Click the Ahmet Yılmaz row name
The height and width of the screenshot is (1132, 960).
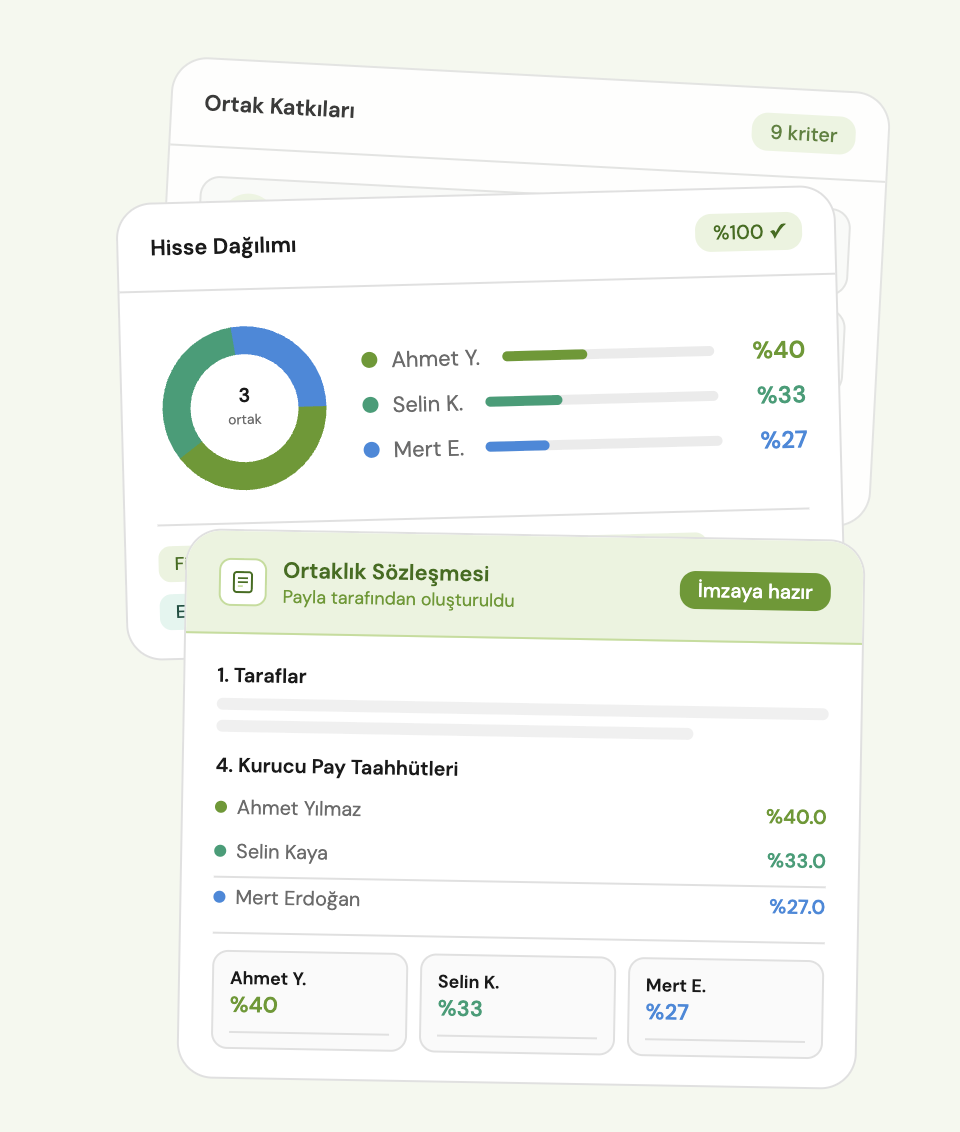coord(299,808)
